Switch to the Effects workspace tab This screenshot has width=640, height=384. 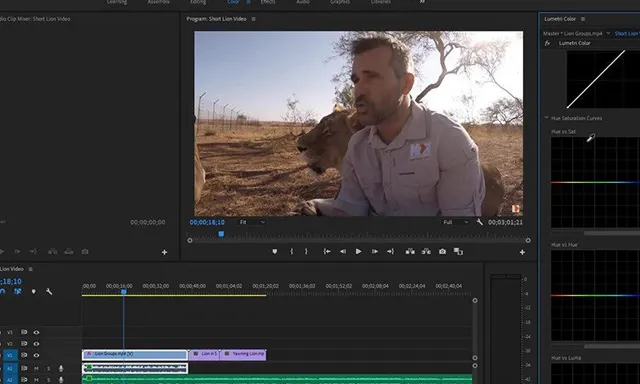[x=268, y=2]
